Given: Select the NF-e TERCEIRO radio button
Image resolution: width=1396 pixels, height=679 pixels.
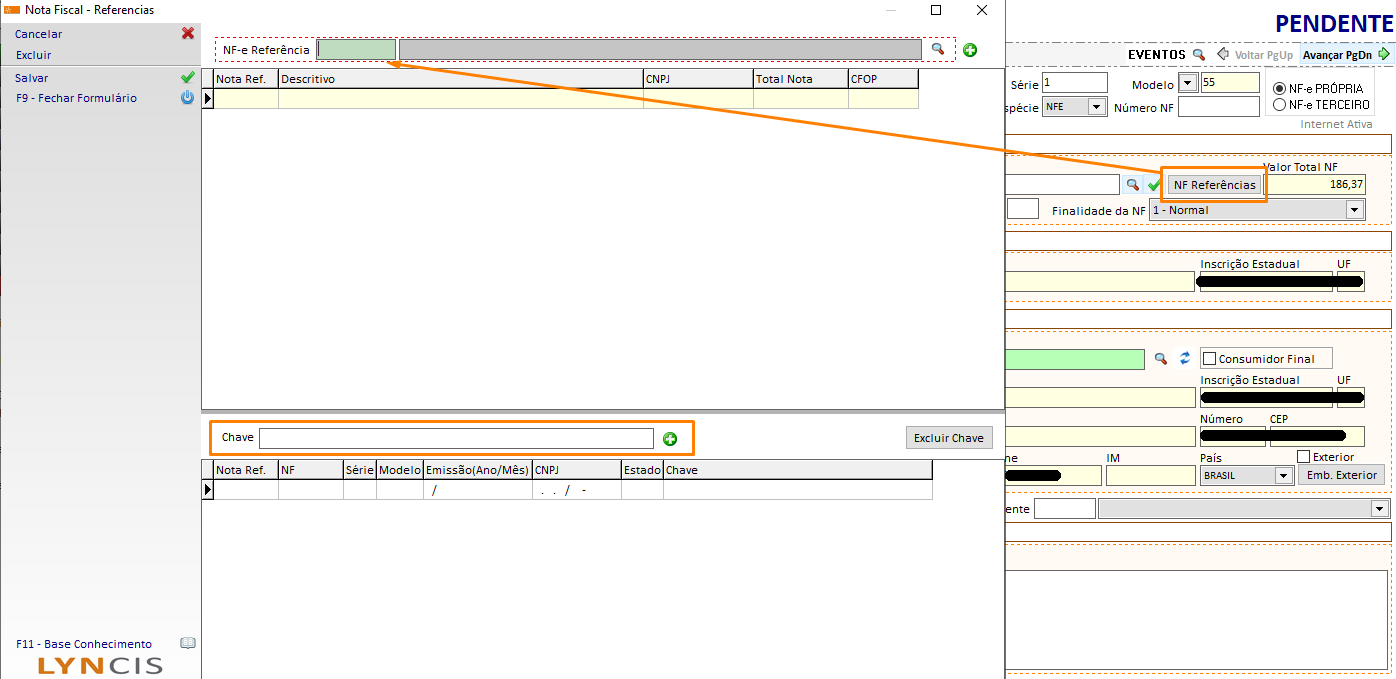Looking at the screenshot, I should [x=1280, y=104].
